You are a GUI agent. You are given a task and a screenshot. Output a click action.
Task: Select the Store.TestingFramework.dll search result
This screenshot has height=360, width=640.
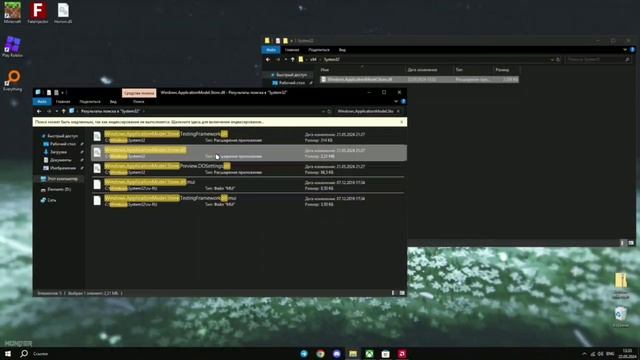[x=248, y=137]
